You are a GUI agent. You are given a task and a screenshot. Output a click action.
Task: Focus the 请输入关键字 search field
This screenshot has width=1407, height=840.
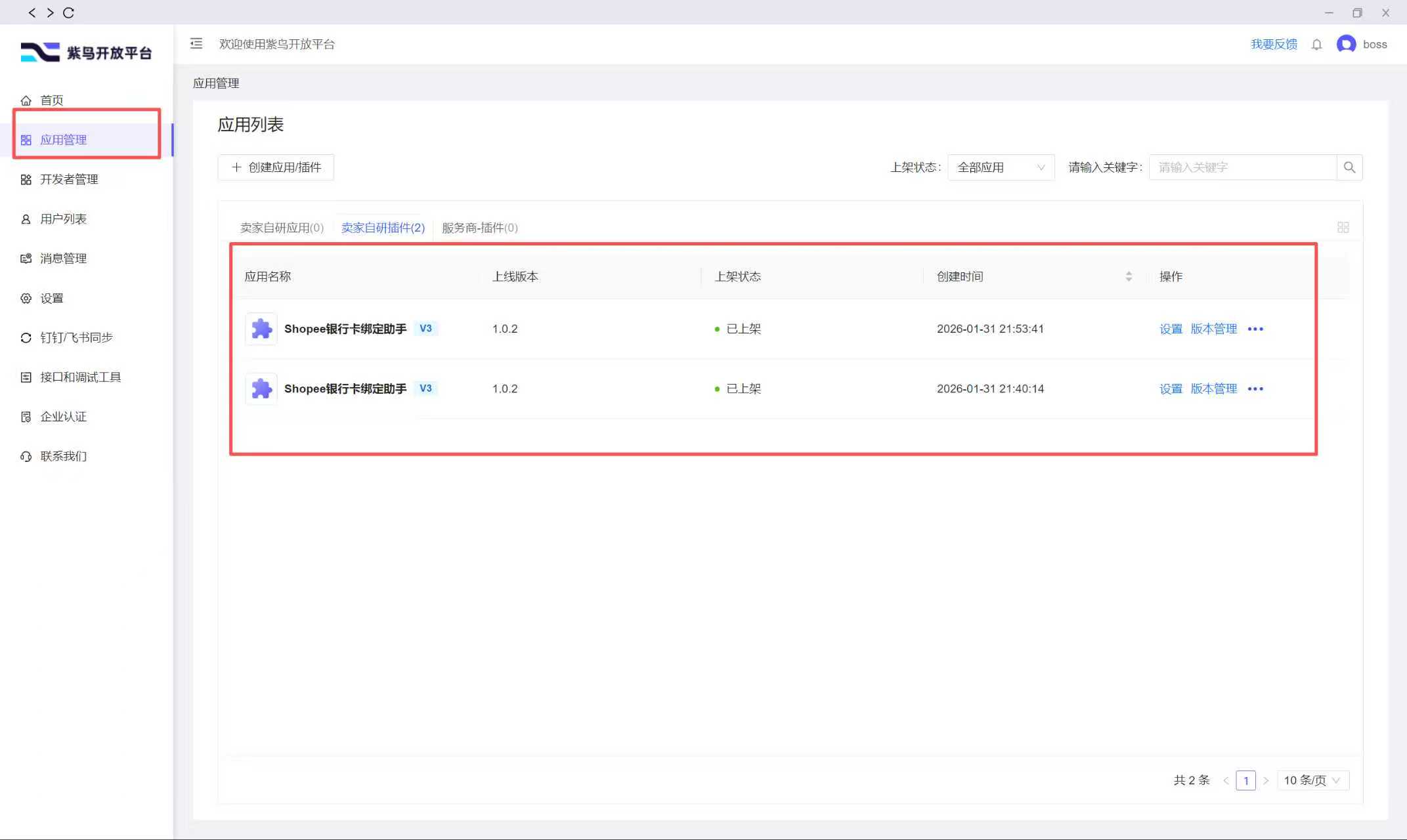1243,167
